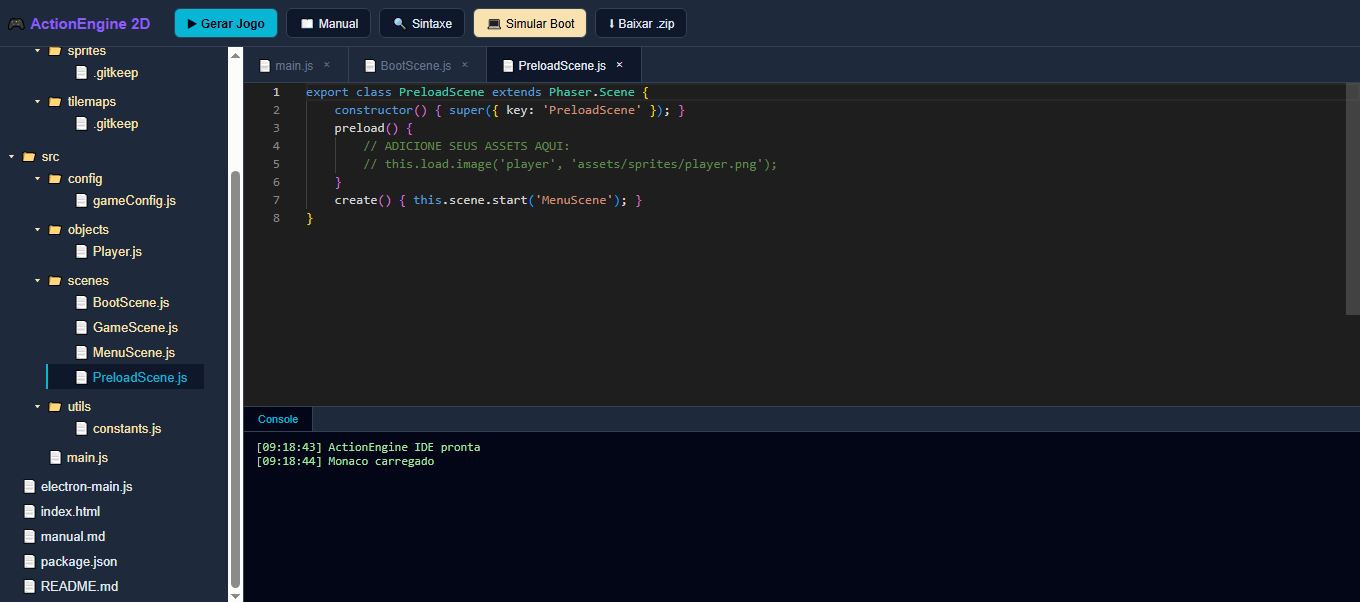1360x602 pixels.
Task: Collapse the tilemaps folder arrow
Action: coord(38,101)
